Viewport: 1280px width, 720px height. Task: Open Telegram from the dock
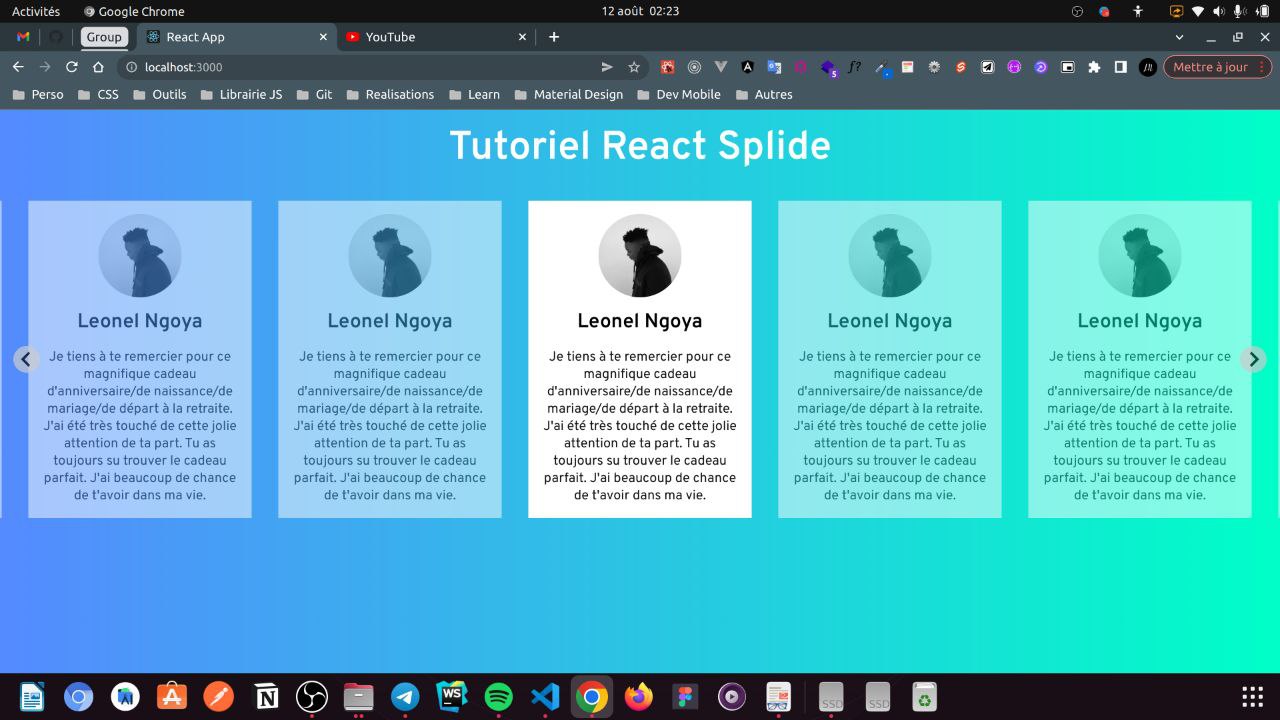click(405, 697)
